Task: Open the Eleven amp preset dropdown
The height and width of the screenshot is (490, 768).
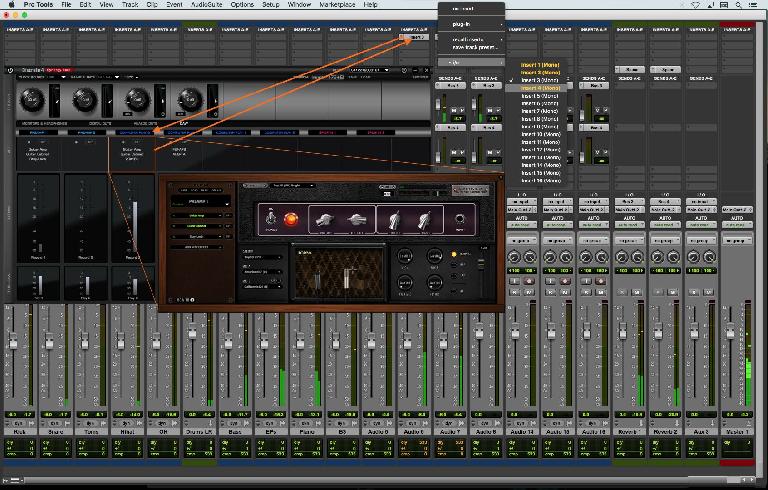Action: 293,186
